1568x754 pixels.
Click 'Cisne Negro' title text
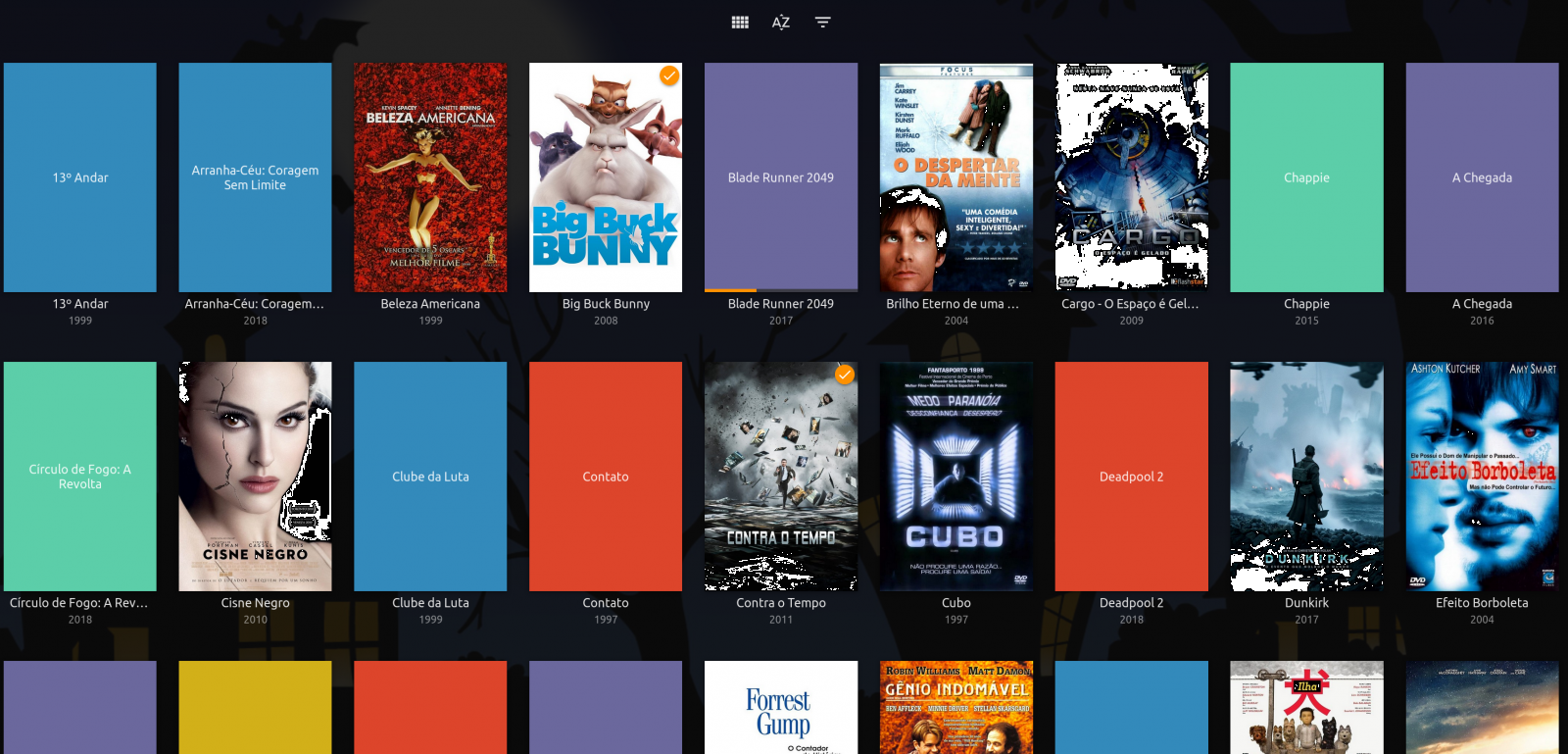(x=255, y=603)
